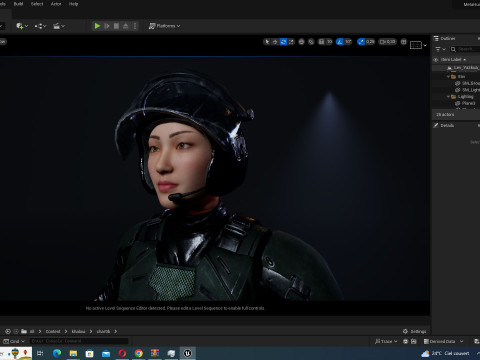Select the Plane3 actor in Outliner
480x360 pixels.
pos(456,103)
